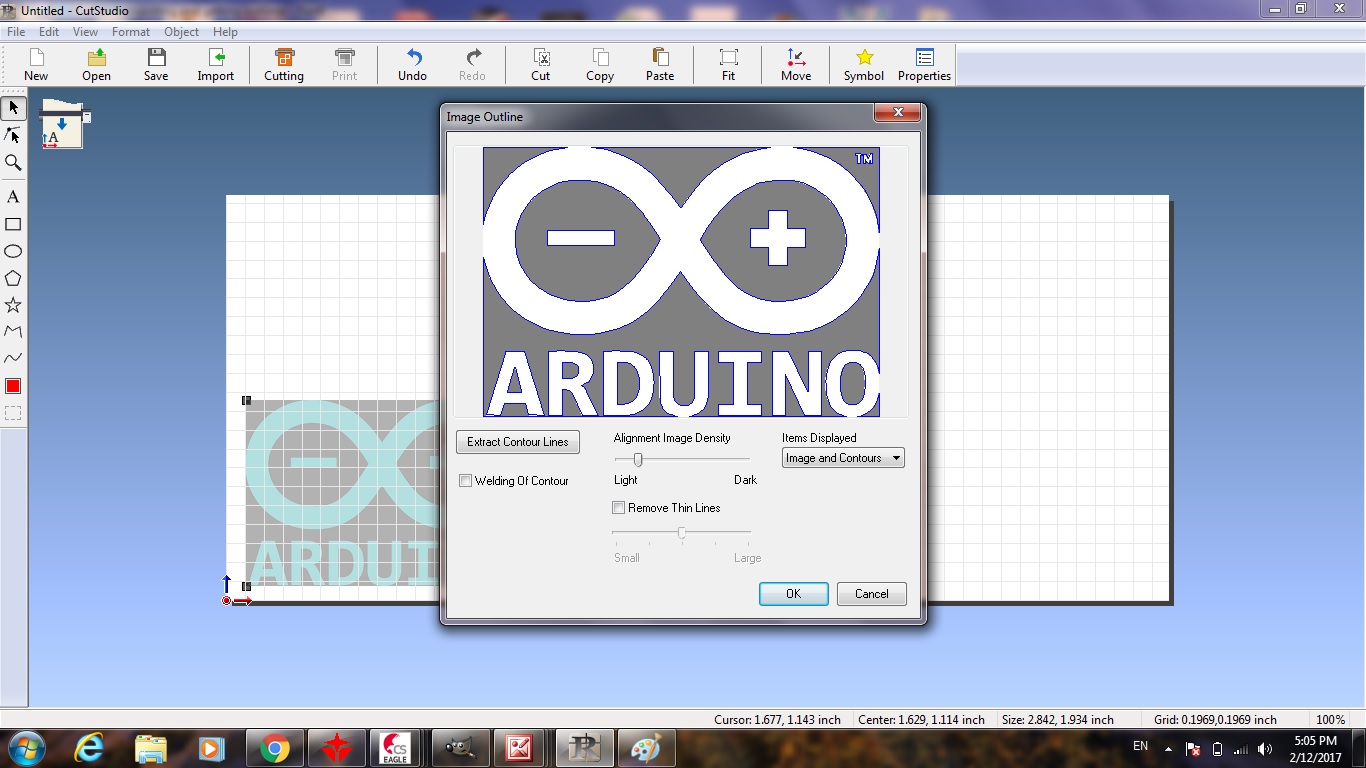Click the Move toolbar icon

(796, 65)
